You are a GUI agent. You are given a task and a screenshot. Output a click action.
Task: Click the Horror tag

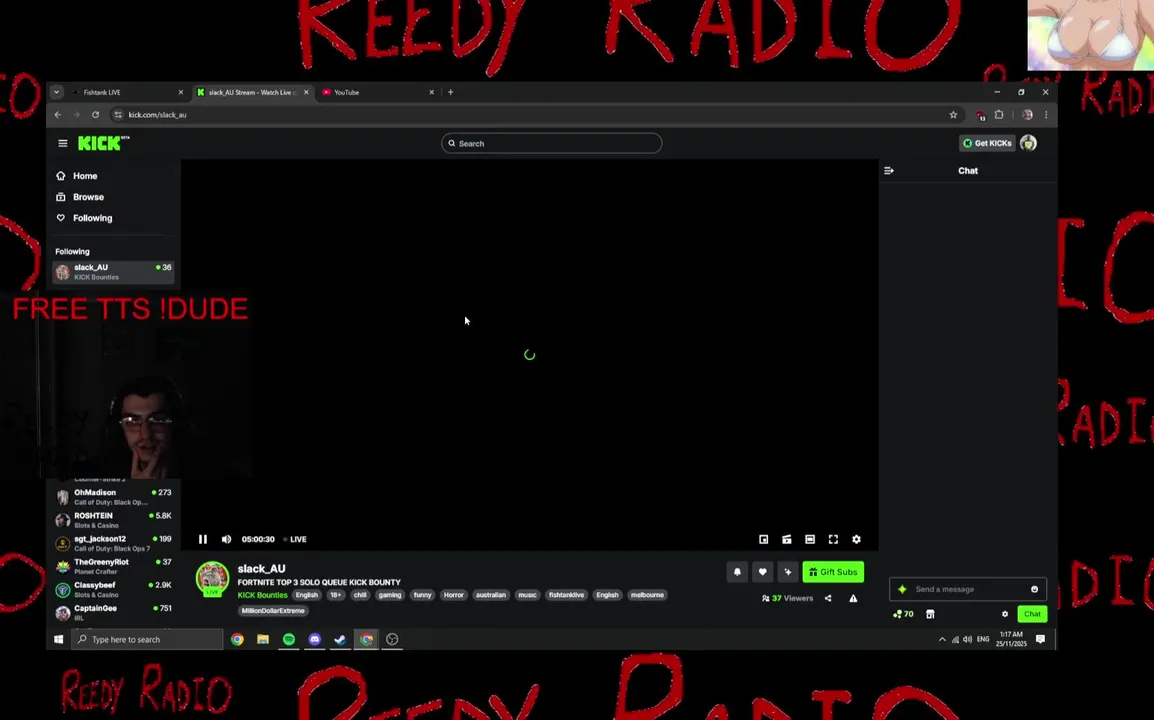coord(453,595)
